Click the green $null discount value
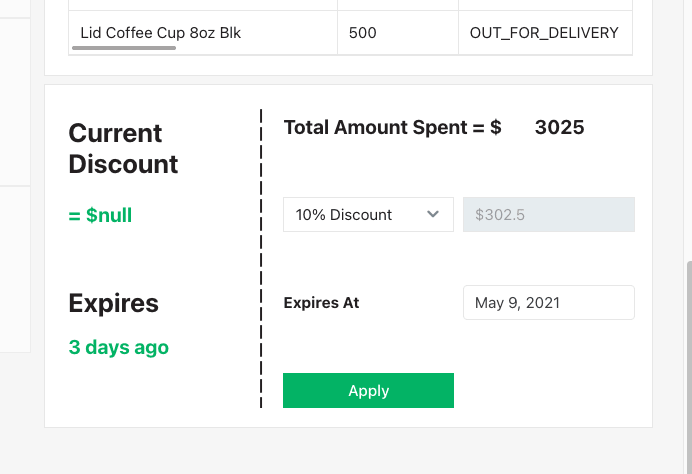The width and height of the screenshot is (692, 474). pos(100,215)
